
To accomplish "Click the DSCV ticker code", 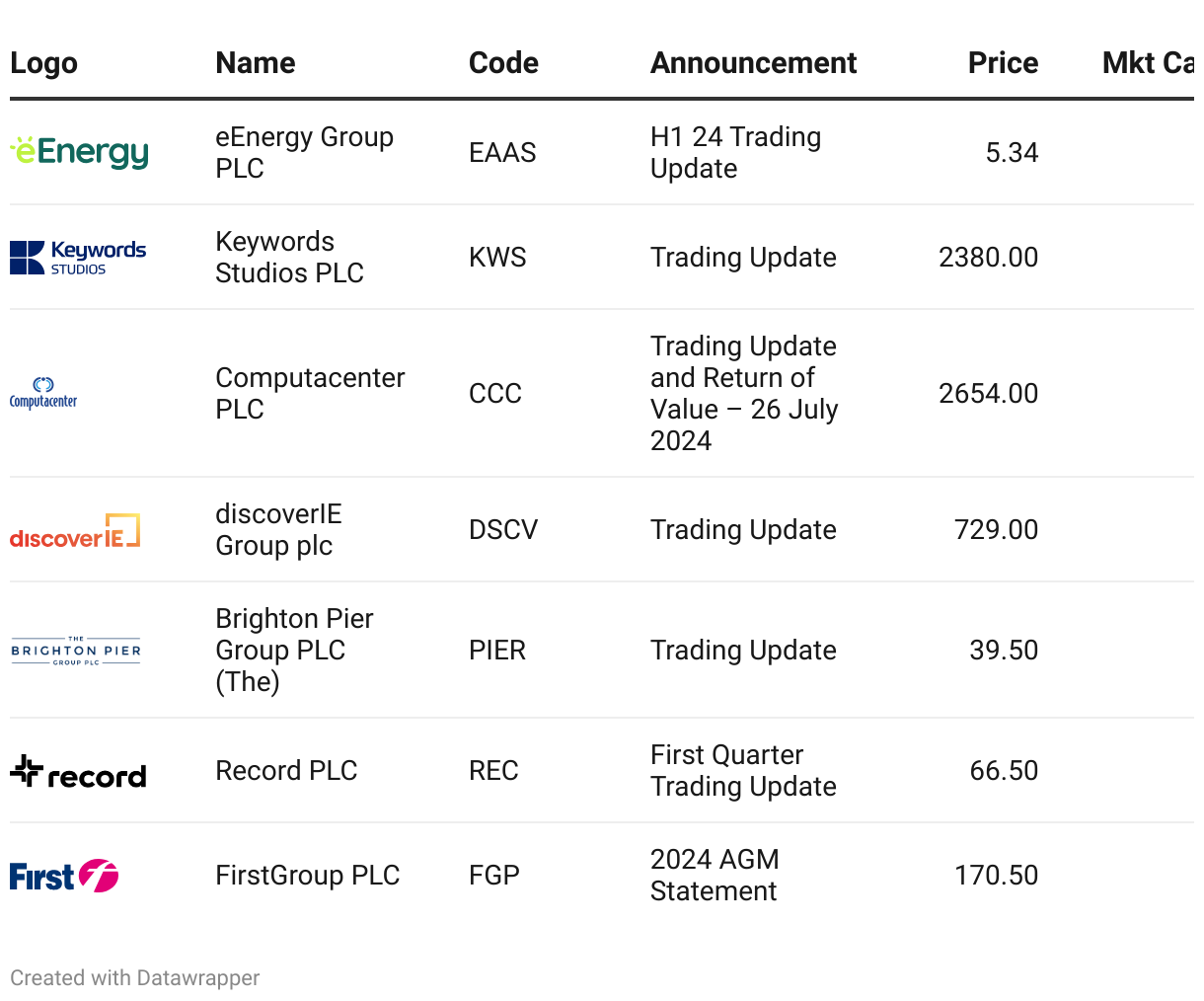I will pyautogui.click(x=503, y=530).
